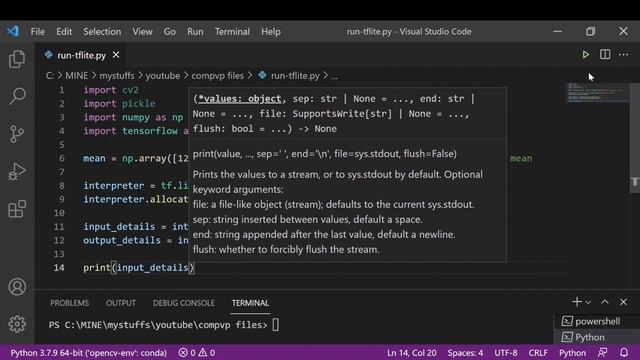Close the terminal panel

click(623, 302)
